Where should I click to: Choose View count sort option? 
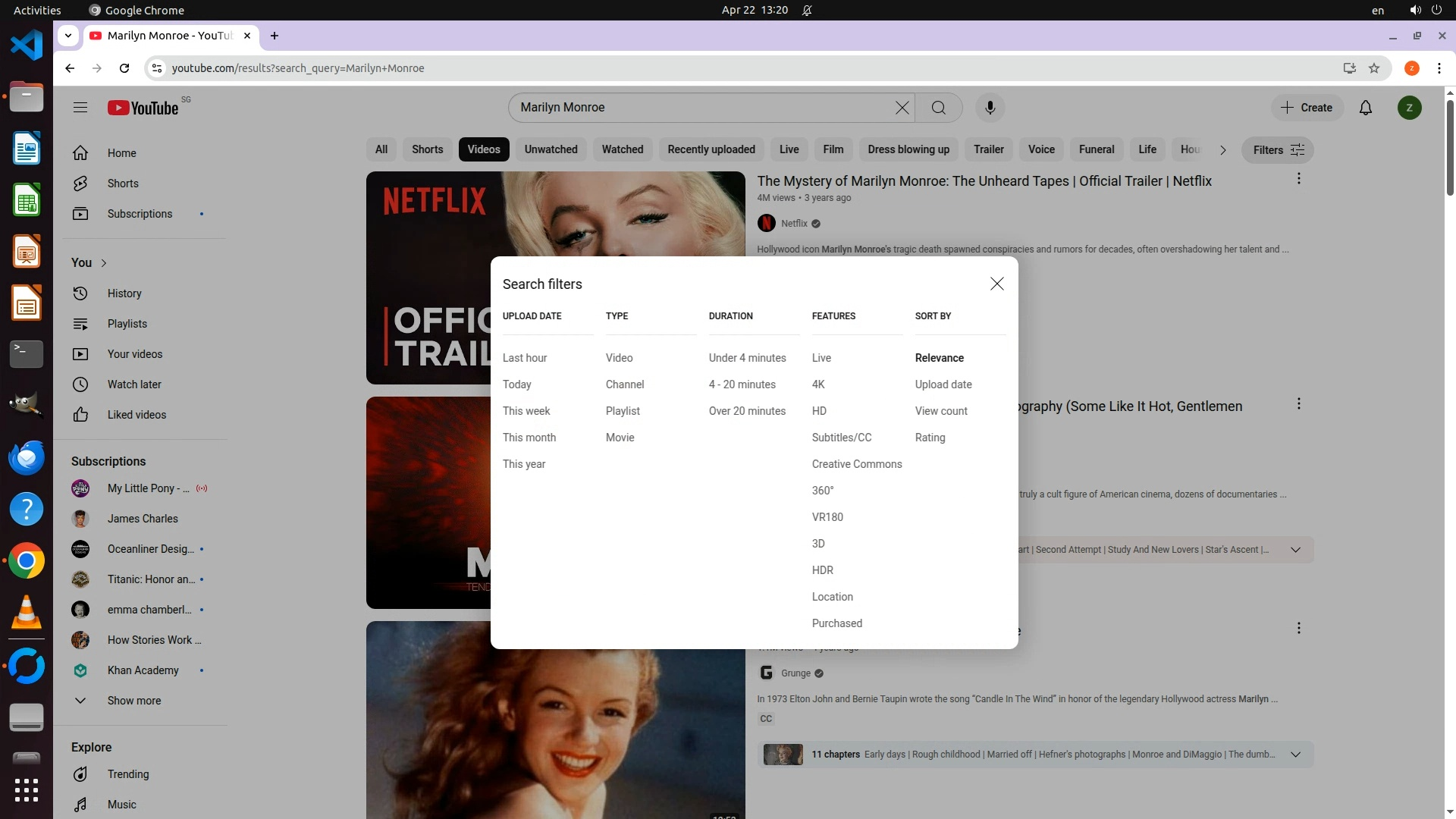pos(940,411)
